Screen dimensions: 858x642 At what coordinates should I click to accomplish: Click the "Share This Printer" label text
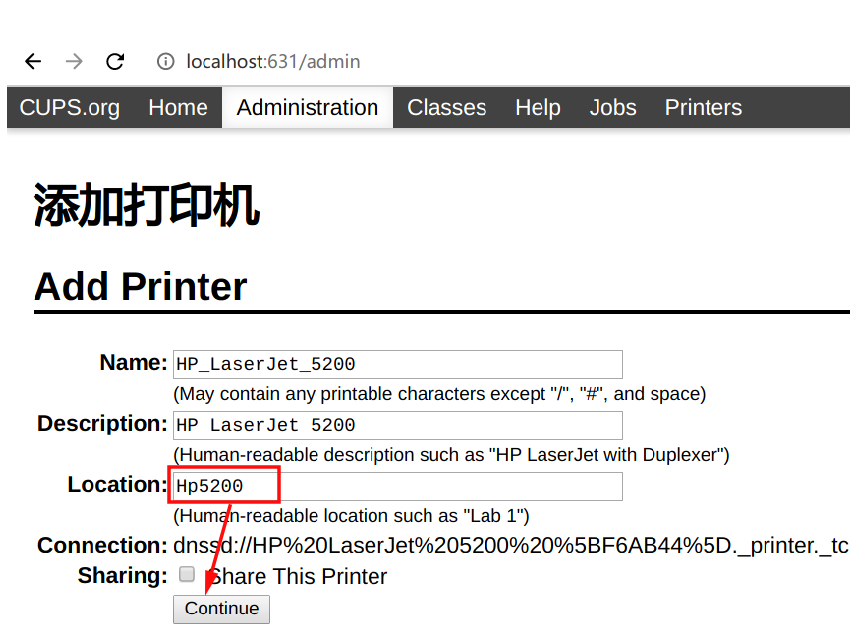(x=298, y=577)
